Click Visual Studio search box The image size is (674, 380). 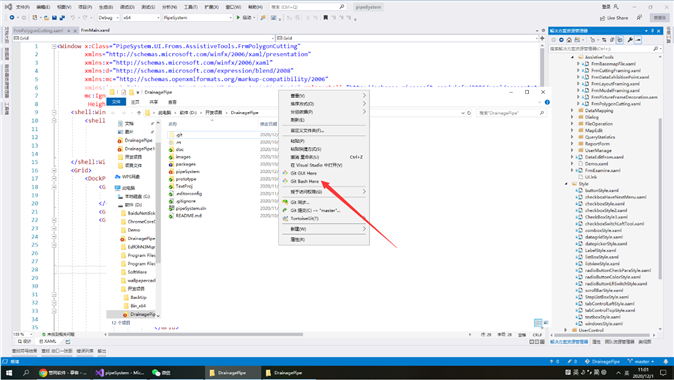click(x=308, y=7)
